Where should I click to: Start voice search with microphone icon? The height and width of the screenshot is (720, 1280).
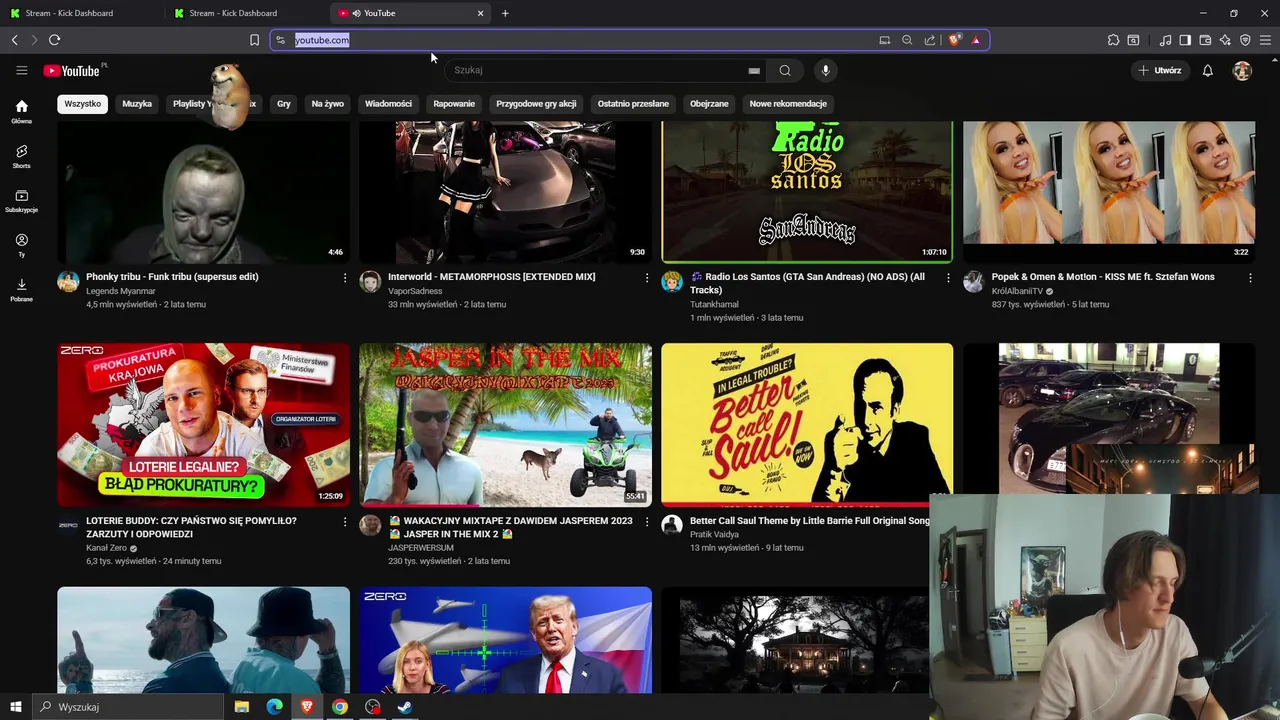coord(825,70)
